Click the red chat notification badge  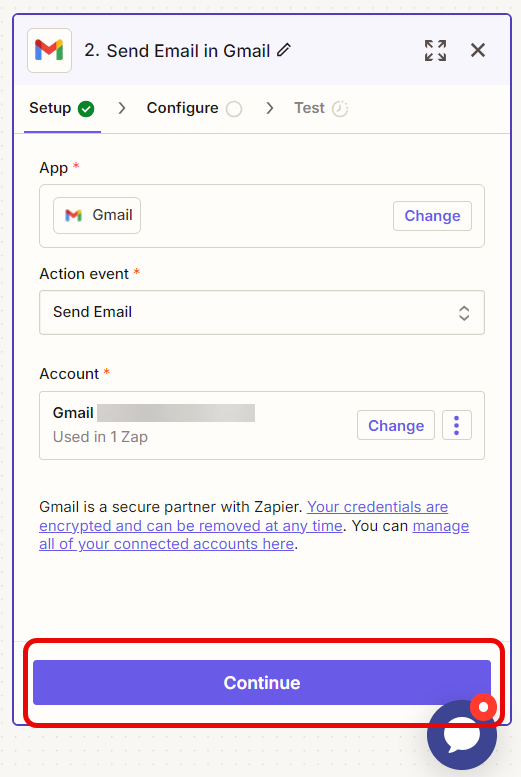click(x=483, y=707)
